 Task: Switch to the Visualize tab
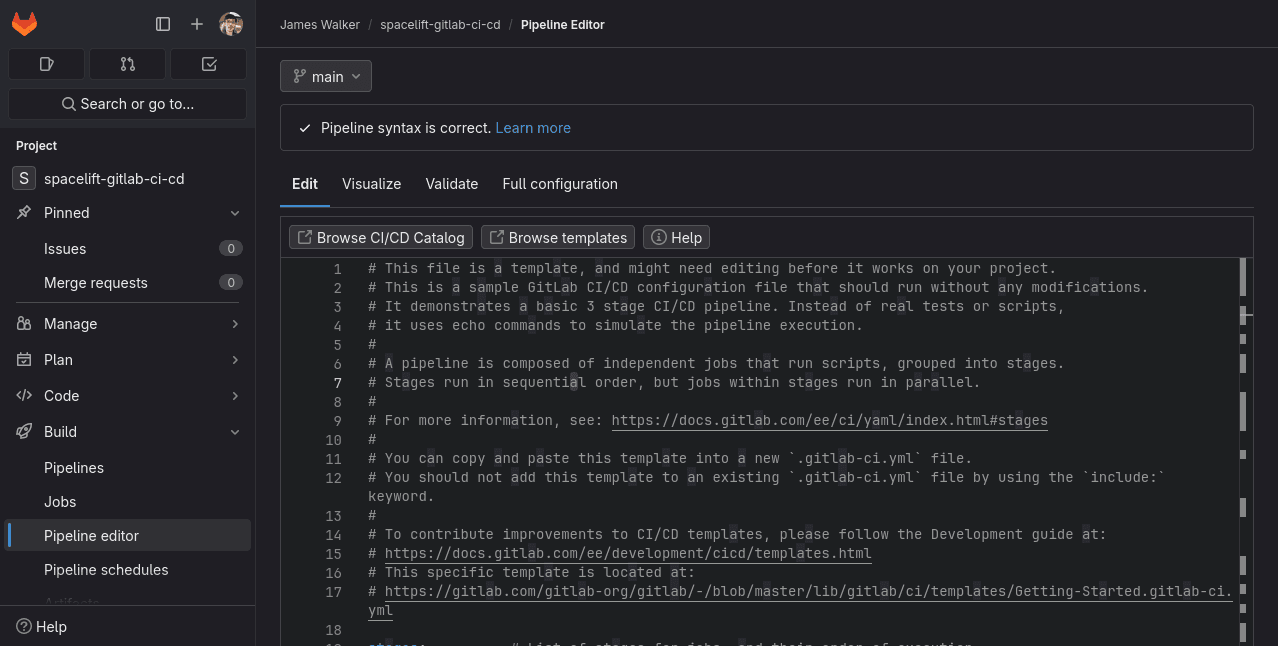point(371,184)
